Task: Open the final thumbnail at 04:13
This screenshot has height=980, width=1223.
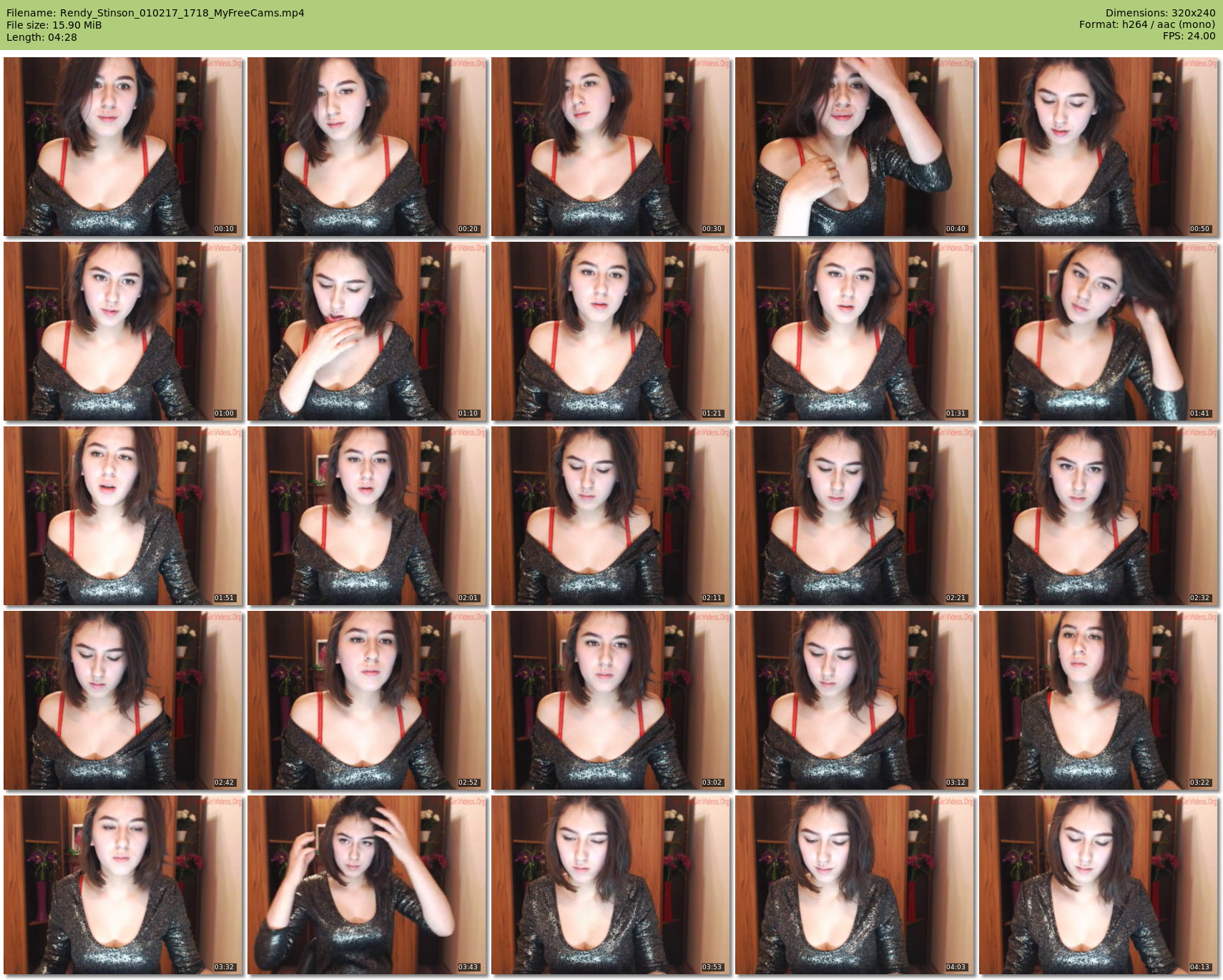Action: click(x=1099, y=885)
